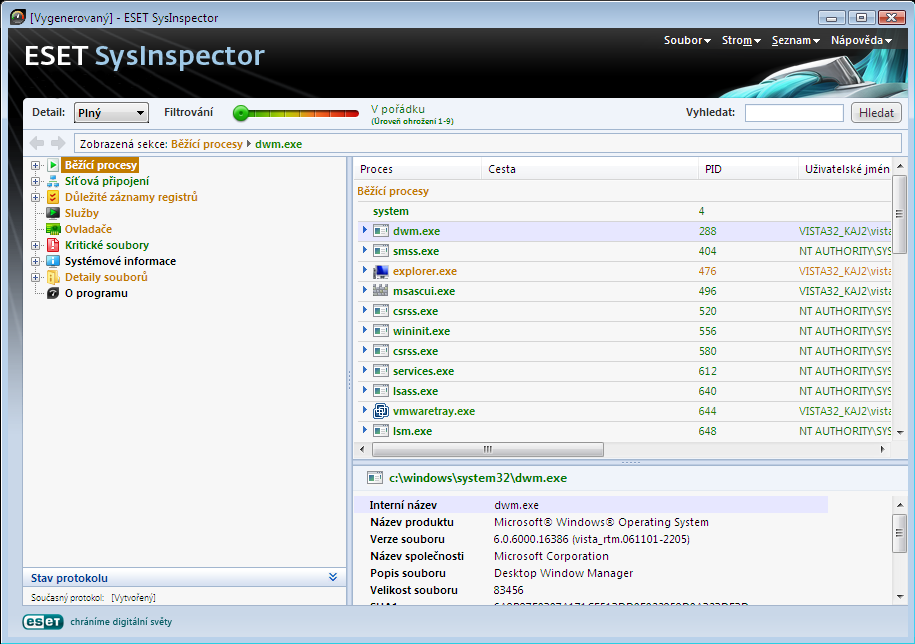The image size is (915, 644).
Task: Click the wininit.exe process icon
Action: tap(381, 331)
